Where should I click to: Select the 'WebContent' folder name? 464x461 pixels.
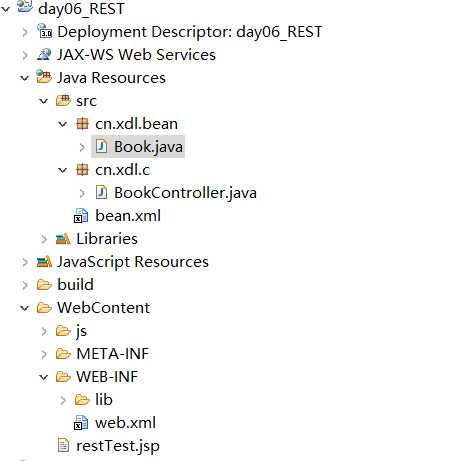(104, 308)
